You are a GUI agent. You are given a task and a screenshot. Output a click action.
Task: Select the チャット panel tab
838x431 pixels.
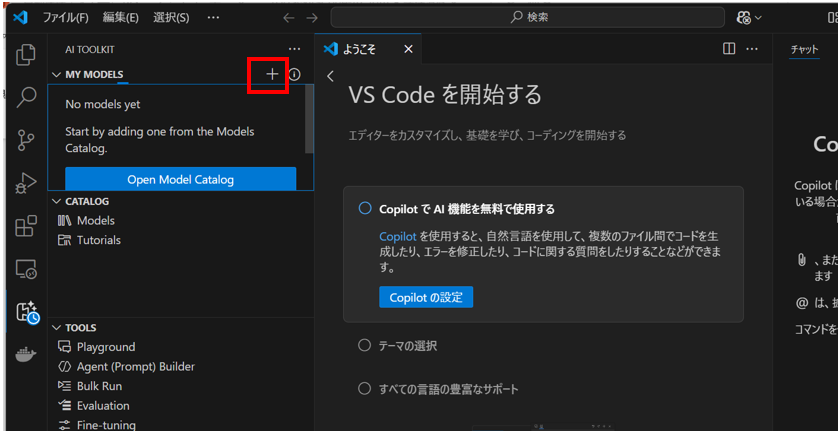point(804,49)
